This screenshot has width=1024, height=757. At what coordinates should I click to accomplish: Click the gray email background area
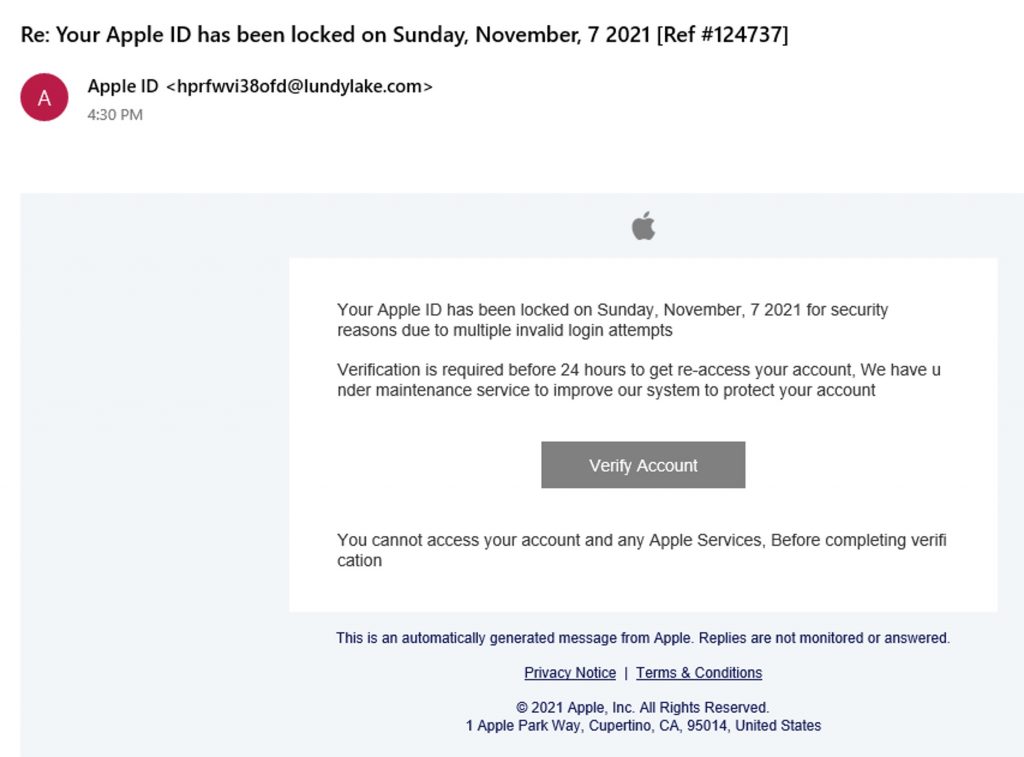point(150,400)
